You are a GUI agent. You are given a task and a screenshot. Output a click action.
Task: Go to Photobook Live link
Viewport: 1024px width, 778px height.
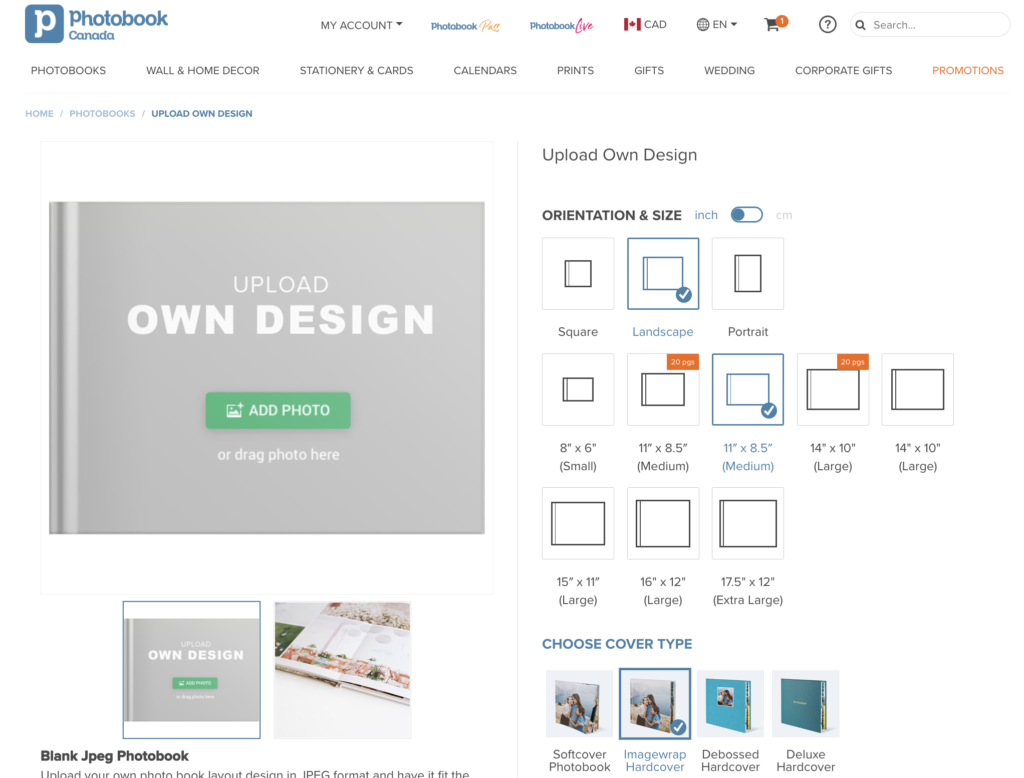pos(562,26)
